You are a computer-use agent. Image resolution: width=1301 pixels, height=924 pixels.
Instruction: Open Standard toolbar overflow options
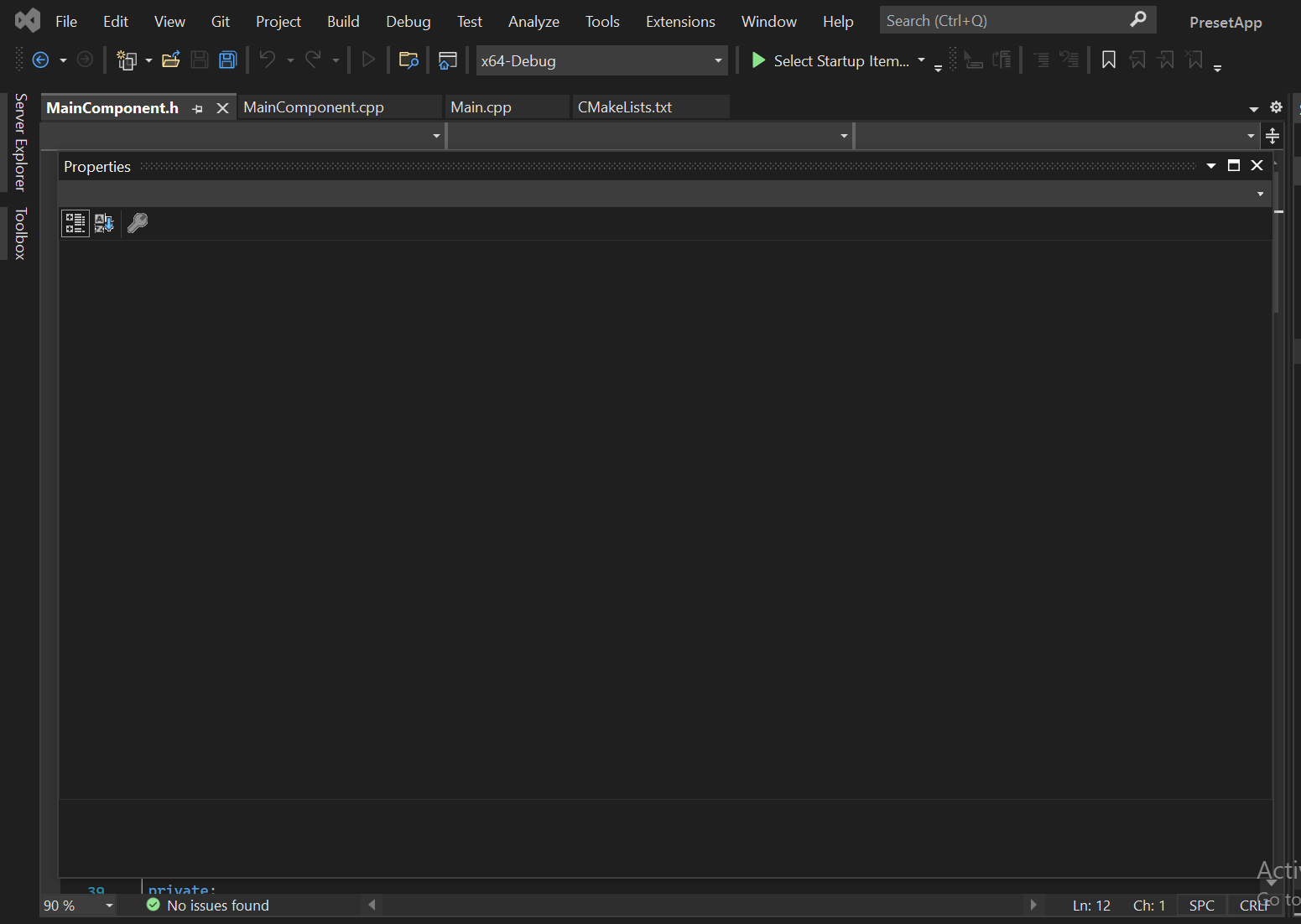tap(938, 69)
